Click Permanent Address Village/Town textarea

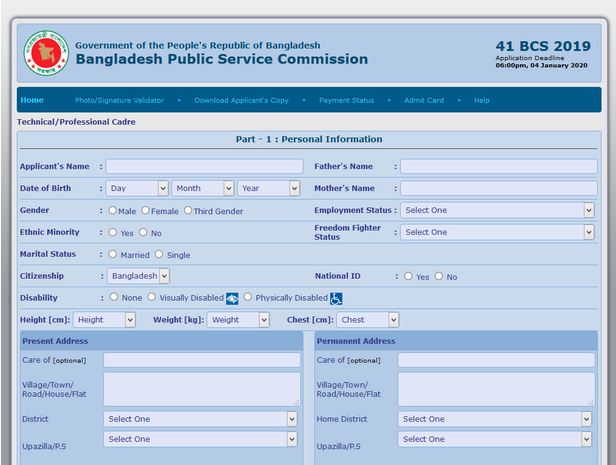[x=497, y=389]
